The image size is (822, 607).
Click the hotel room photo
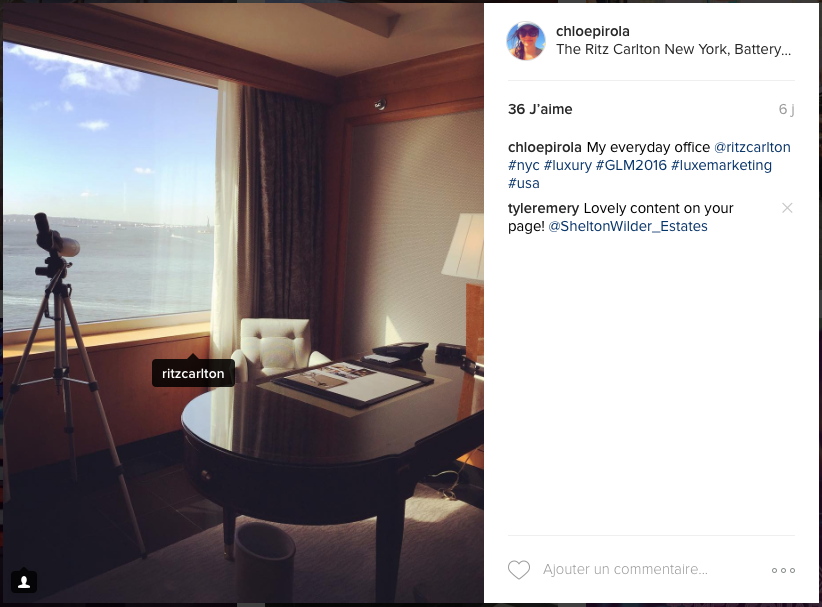(243, 303)
